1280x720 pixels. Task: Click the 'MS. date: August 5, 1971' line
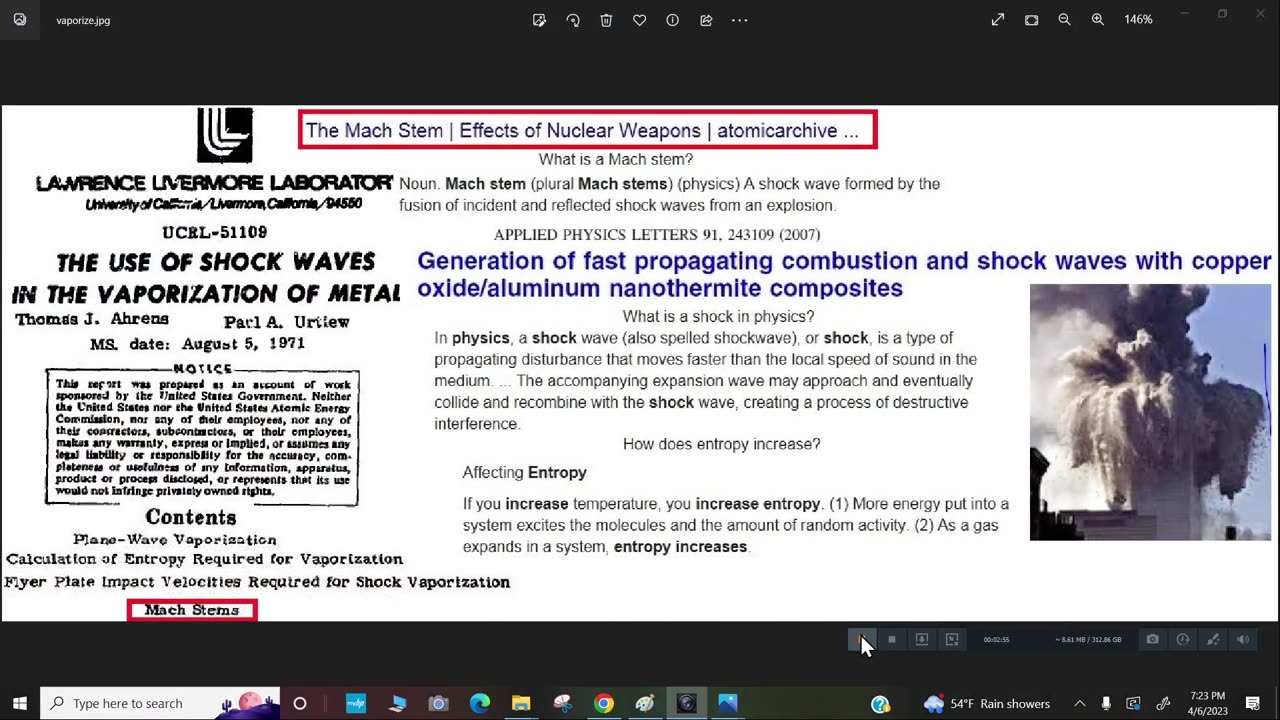(x=197, y=343)
